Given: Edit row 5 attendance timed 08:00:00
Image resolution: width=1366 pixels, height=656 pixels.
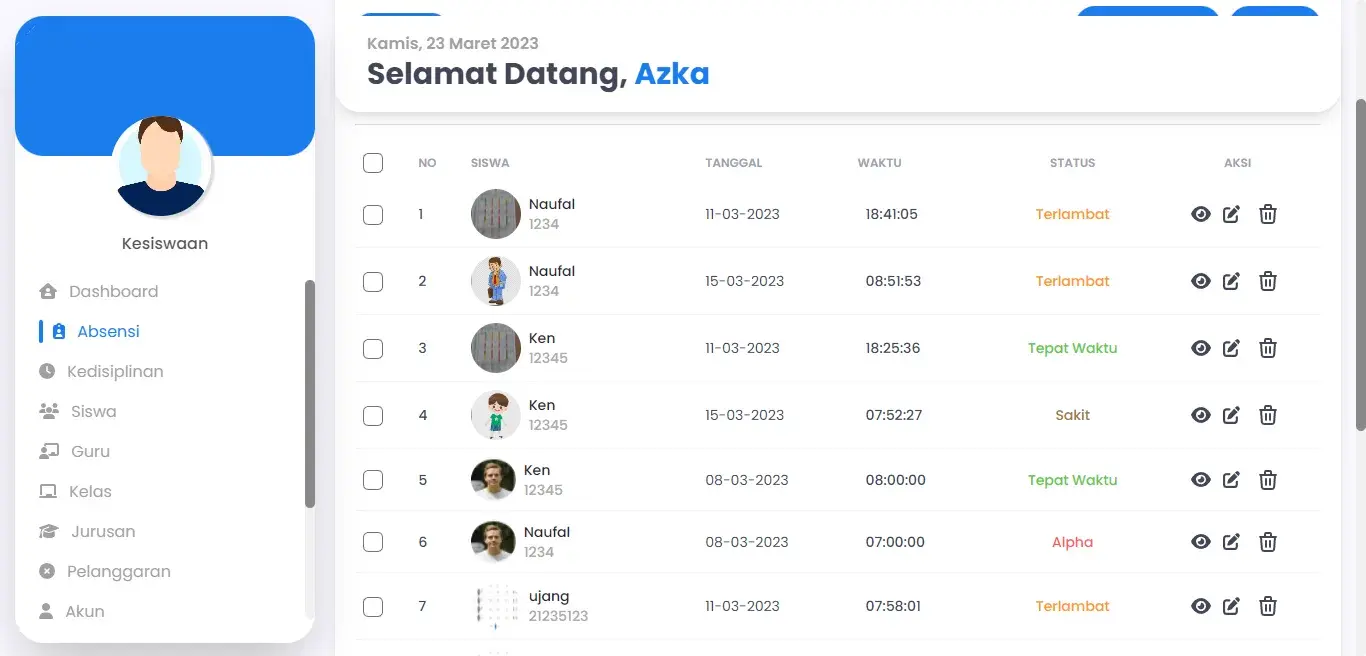Looking at the screenshot, I should click(1231, 480).
